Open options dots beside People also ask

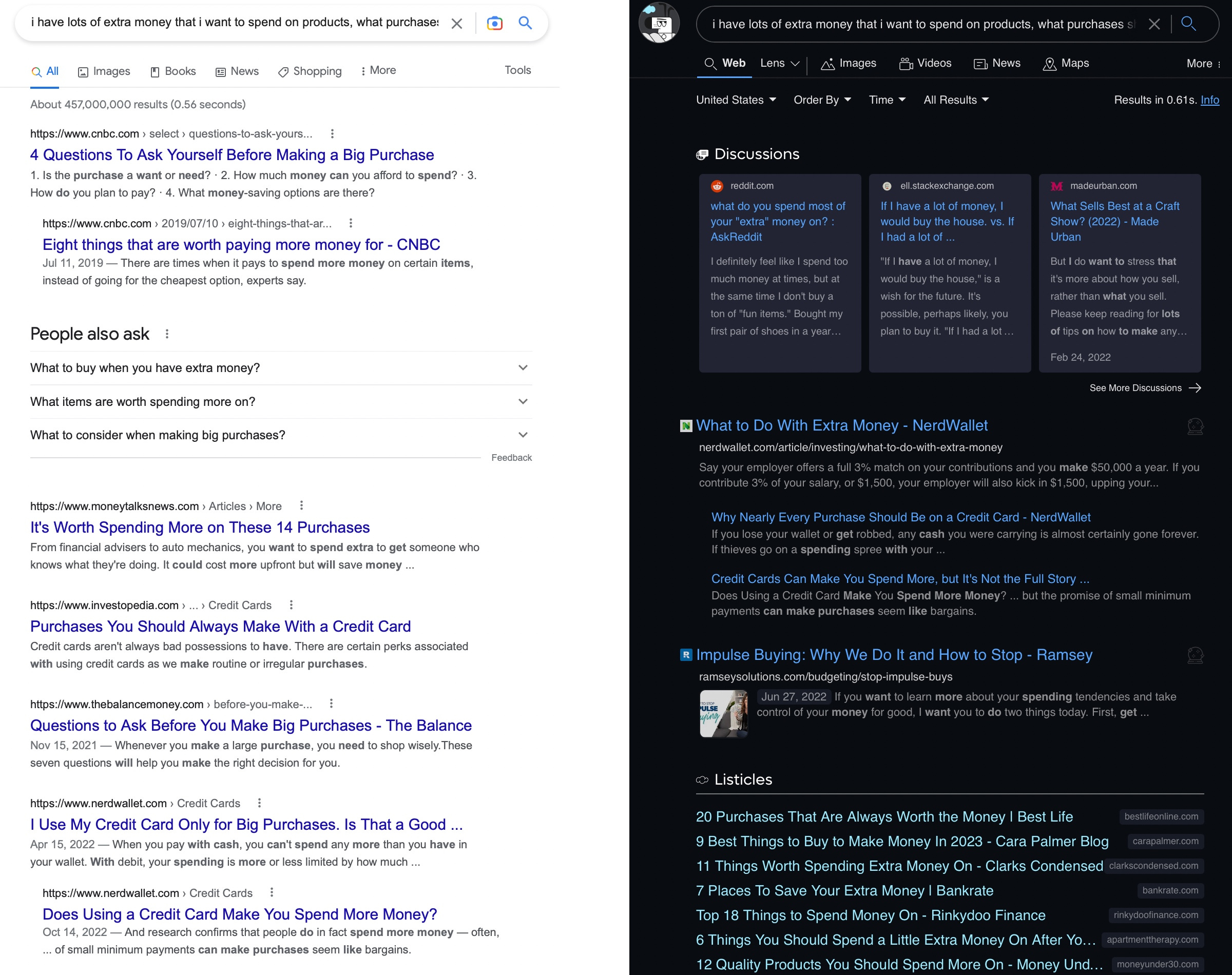click(x=167, y=334)
